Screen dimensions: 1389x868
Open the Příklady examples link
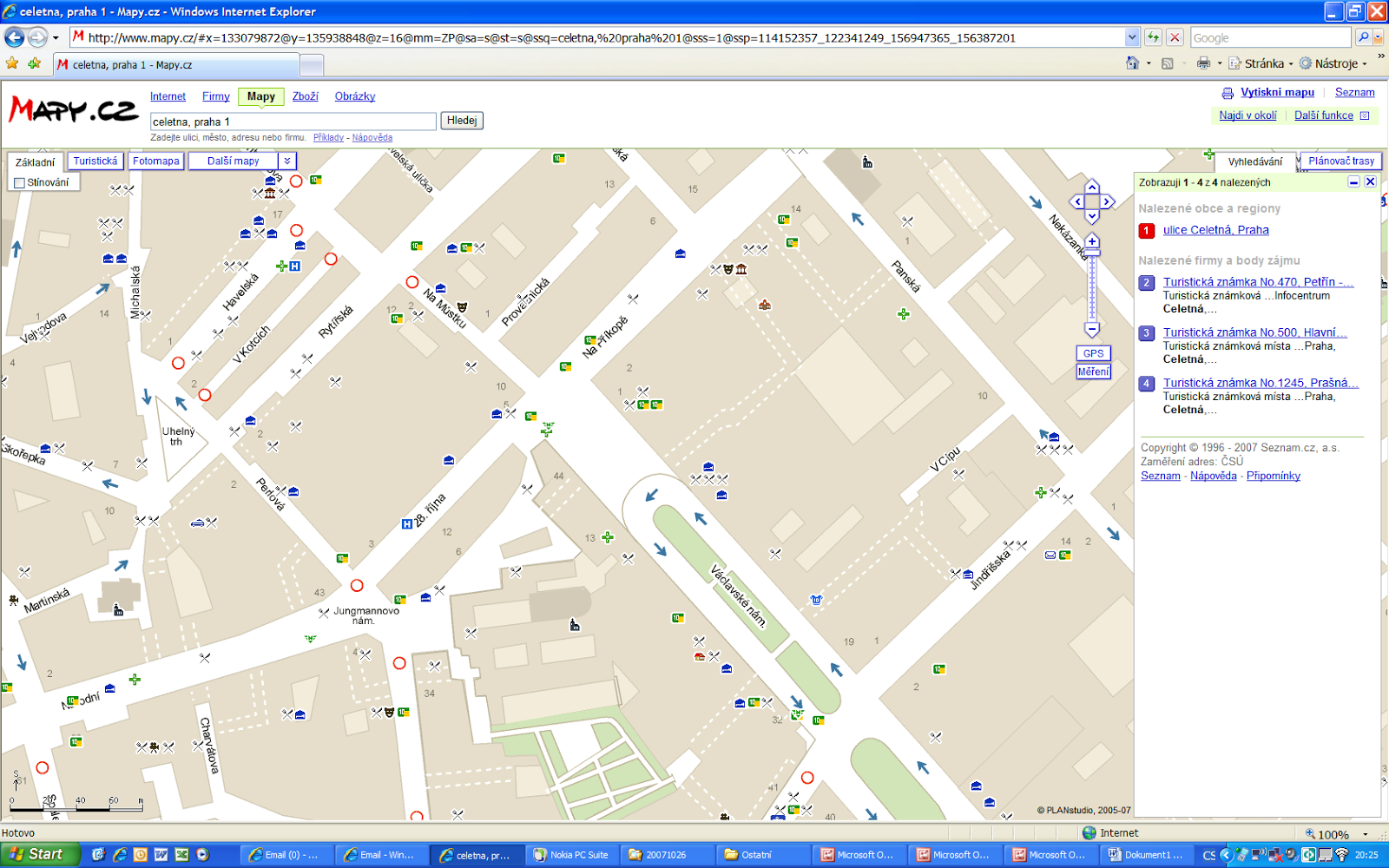[328, 137]
